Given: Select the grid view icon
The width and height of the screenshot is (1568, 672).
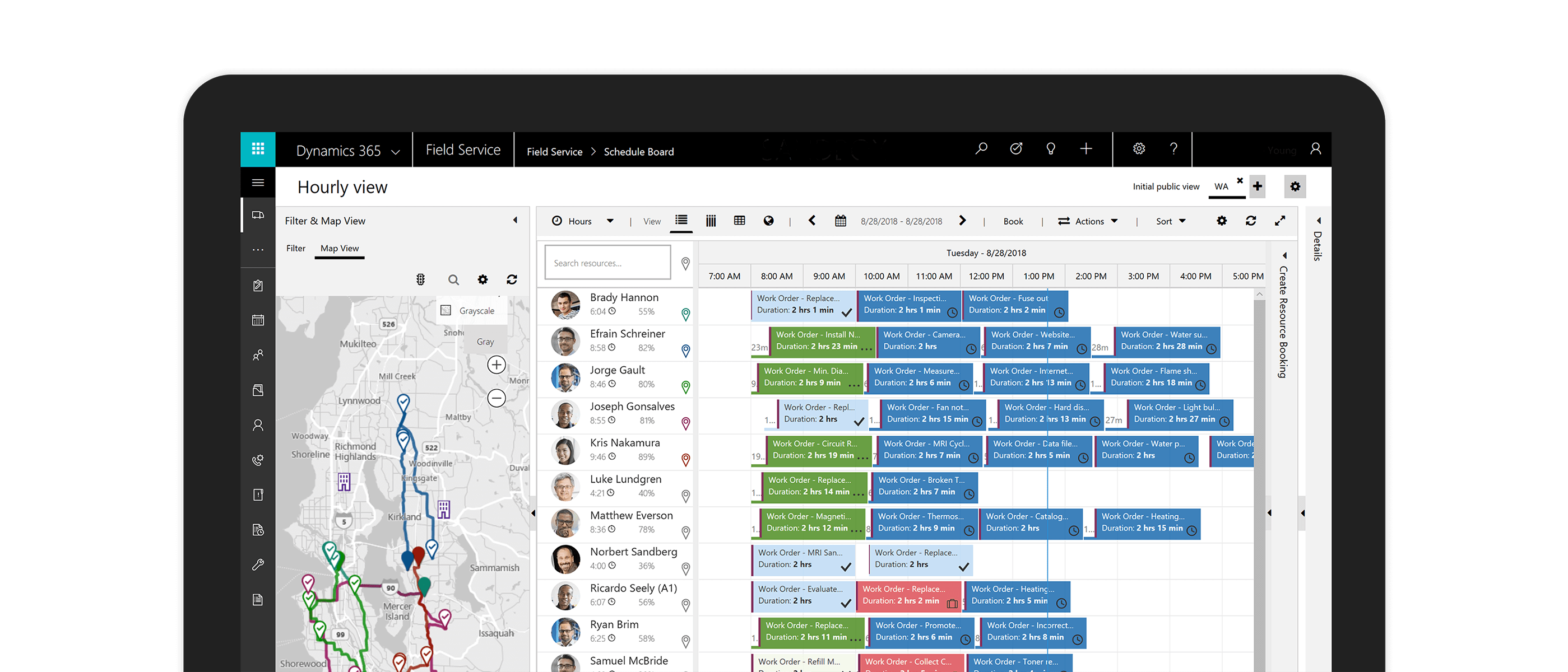Looking at the screenshot, I should (x=740, y=221).
